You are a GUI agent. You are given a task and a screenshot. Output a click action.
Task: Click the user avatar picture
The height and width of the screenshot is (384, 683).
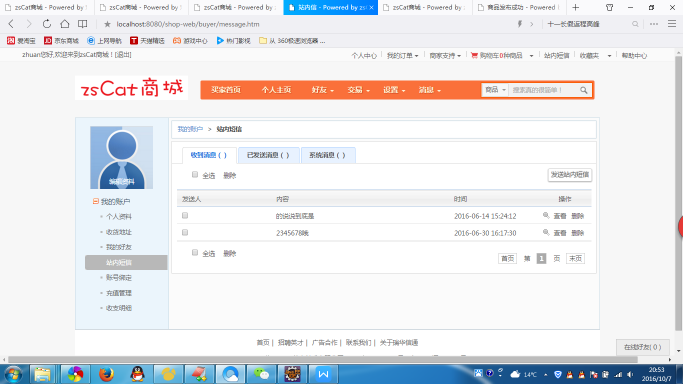click(x=122, y=157)
